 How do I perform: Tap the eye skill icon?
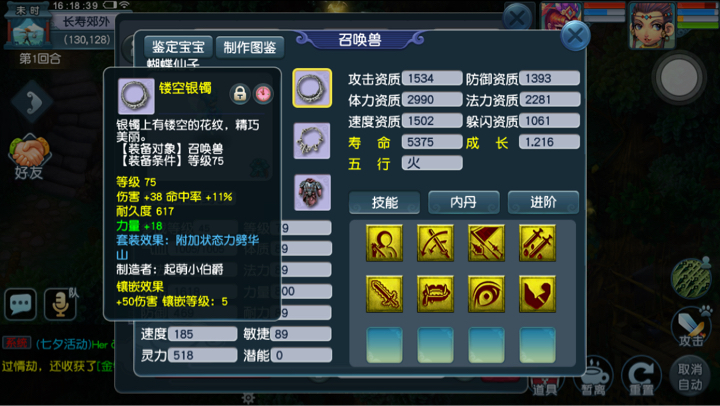486,294
